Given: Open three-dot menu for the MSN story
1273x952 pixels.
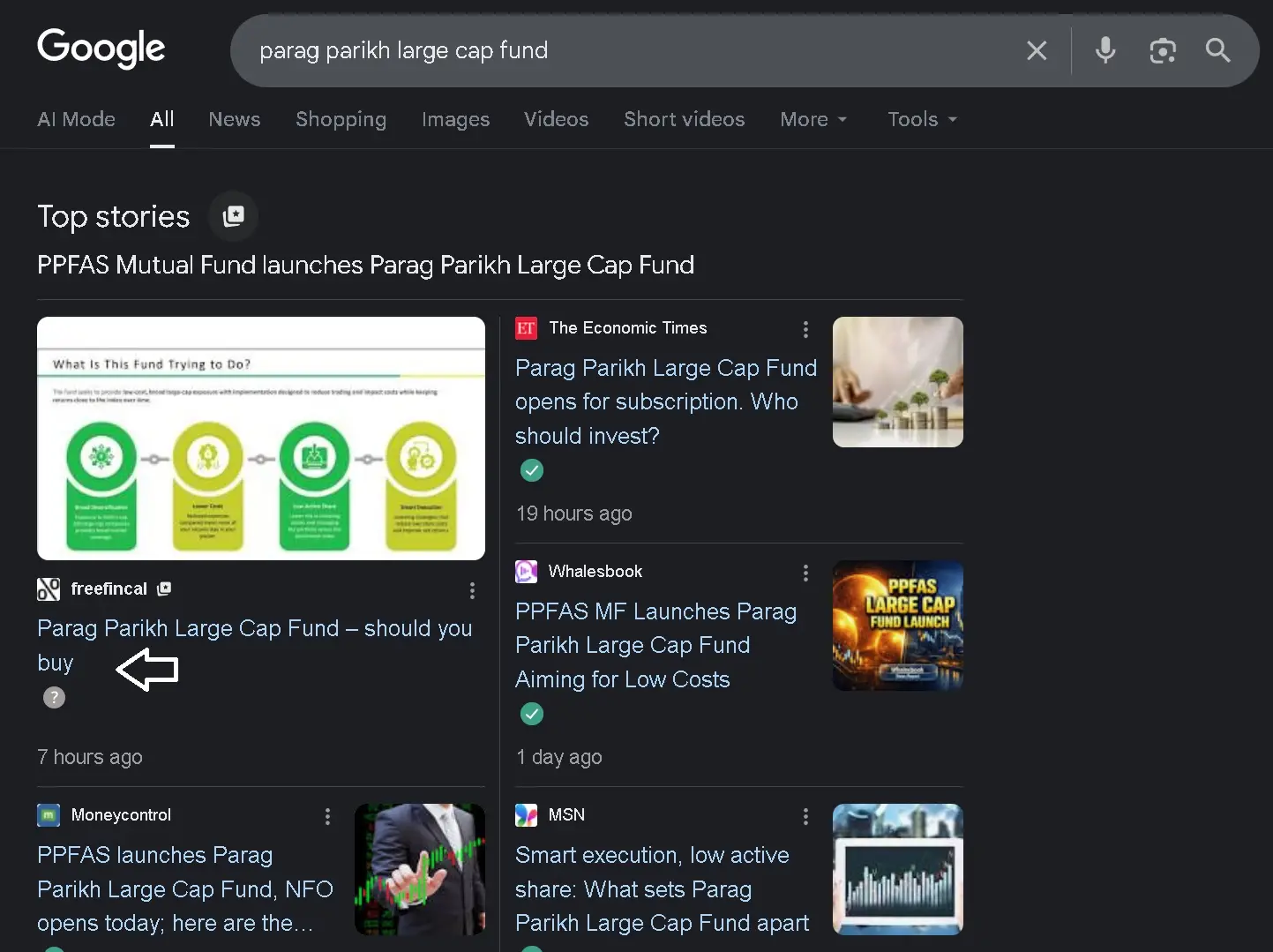Looking at the screenshot, I should click(805, 816).
